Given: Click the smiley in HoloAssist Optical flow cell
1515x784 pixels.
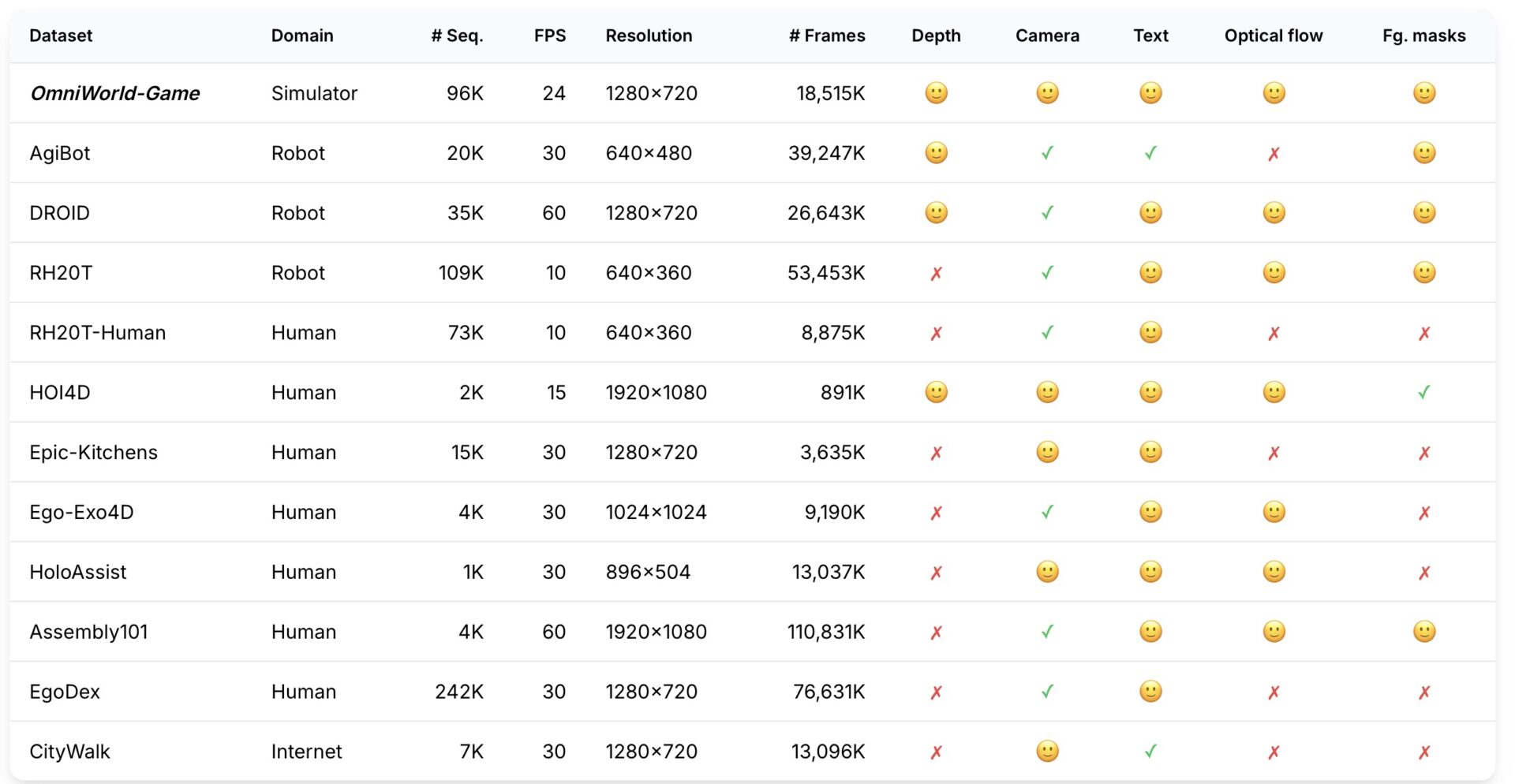Looking at the screenshot, I should tap(1274, 572).
